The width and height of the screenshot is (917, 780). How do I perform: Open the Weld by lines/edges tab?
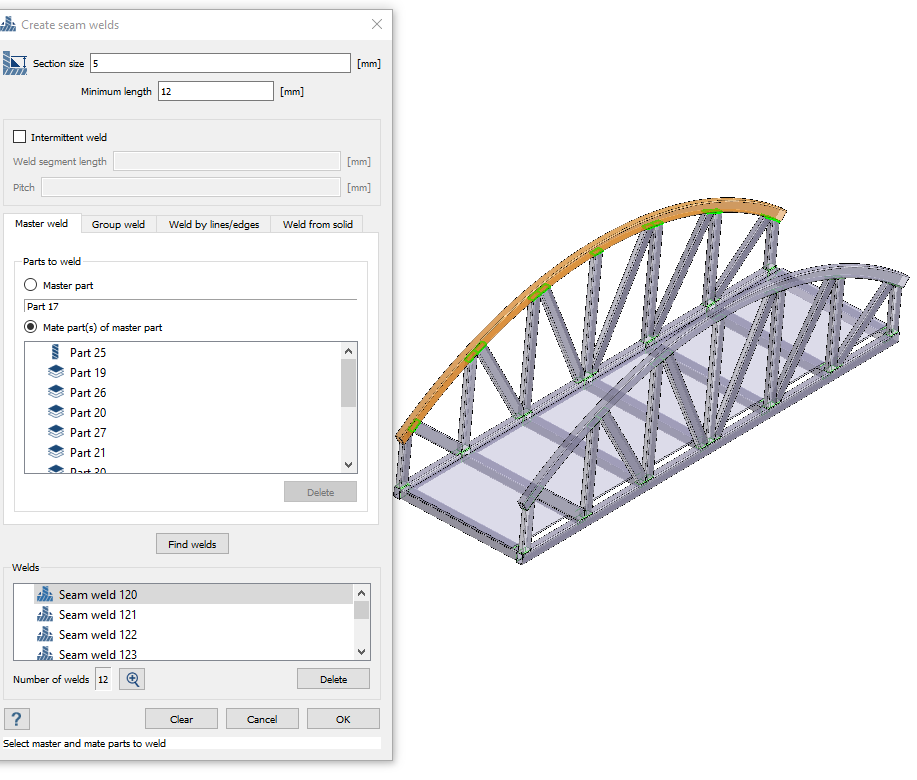(214, 224)
